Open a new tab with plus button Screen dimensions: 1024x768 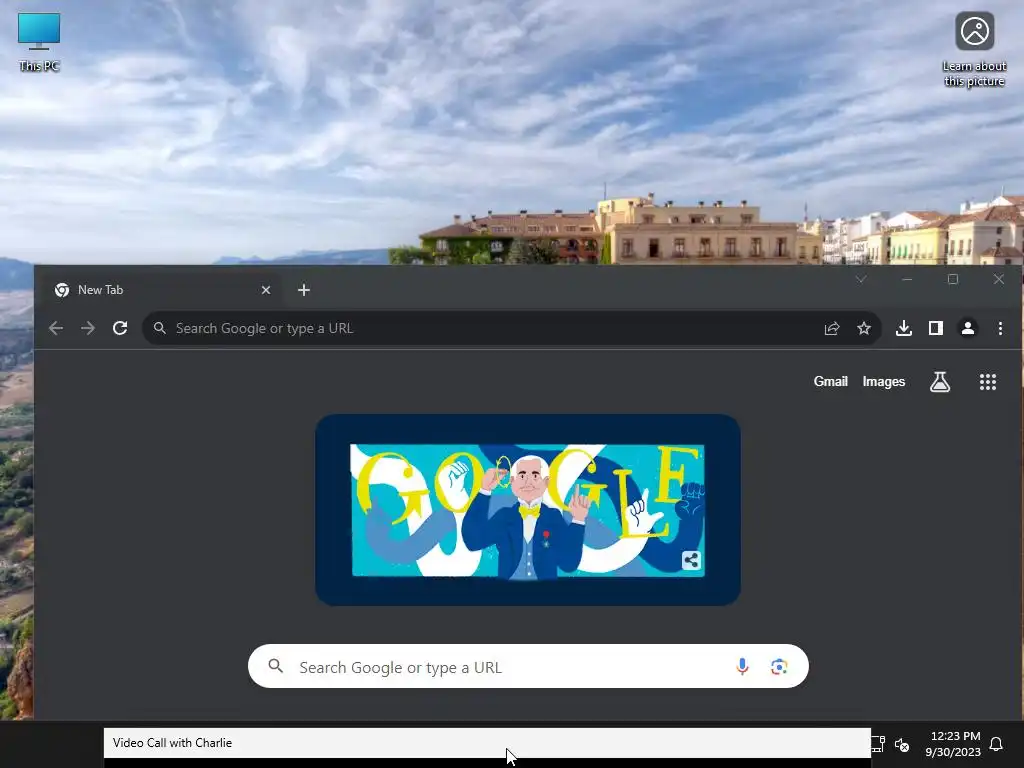304,290
